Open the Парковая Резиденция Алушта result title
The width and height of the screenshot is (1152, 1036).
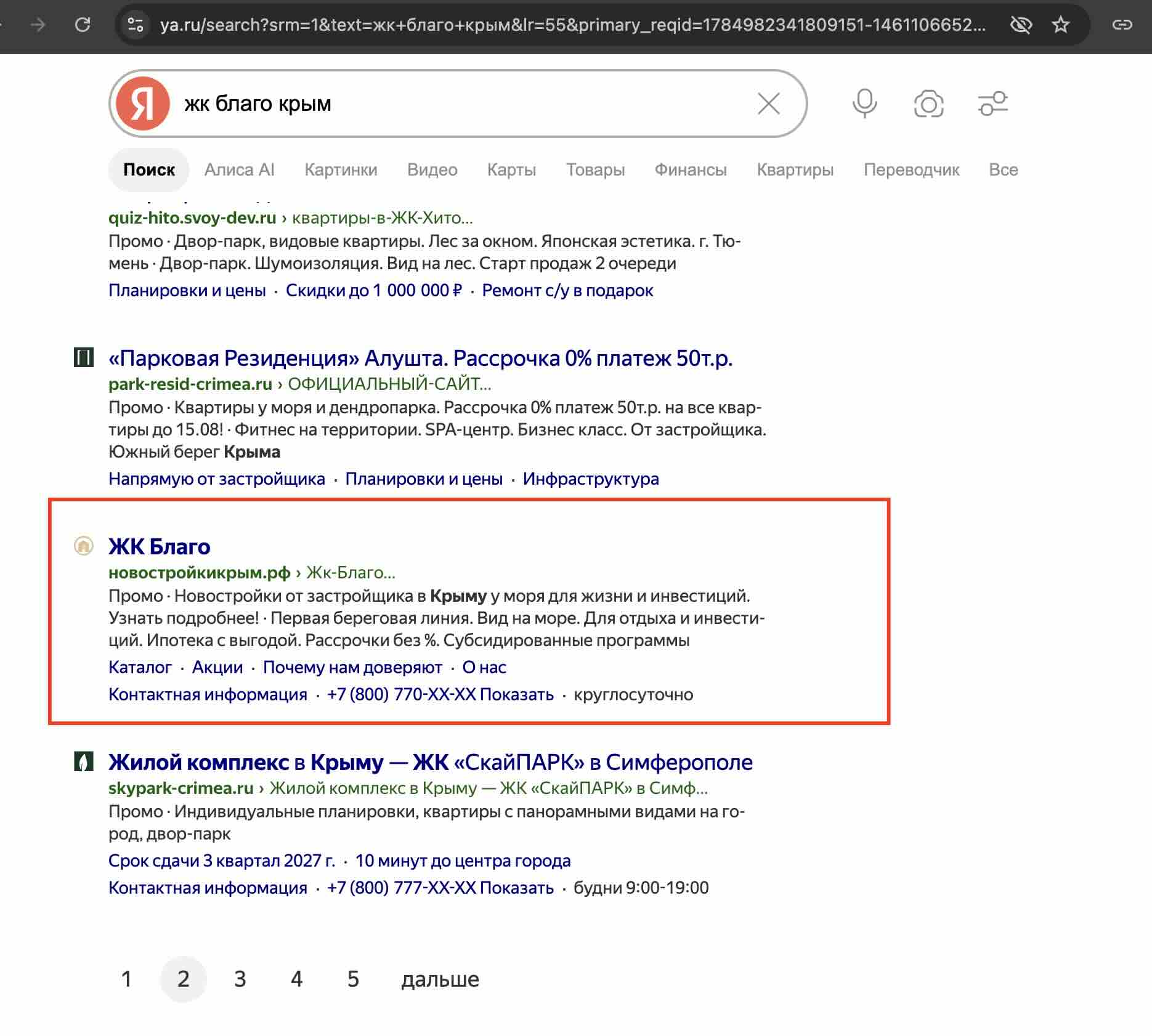coord(421,358)
